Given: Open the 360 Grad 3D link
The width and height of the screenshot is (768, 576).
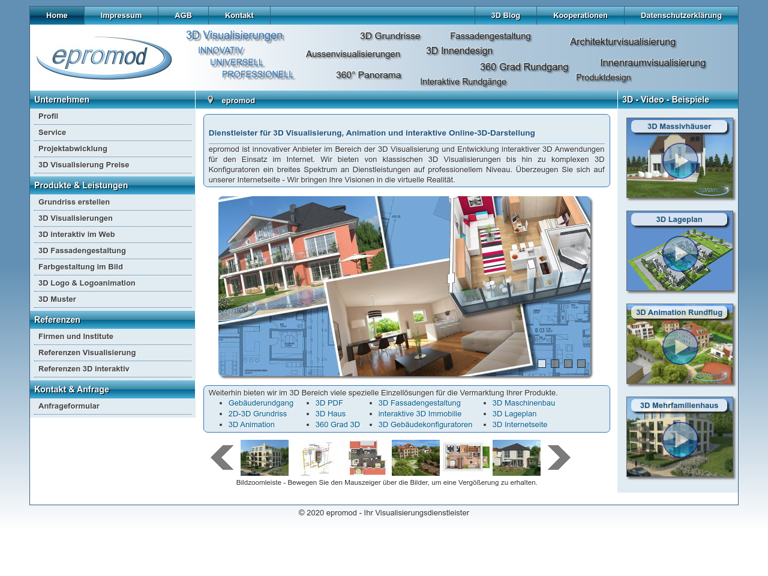Looking at the screenshot, I should (x=337, y=425).
